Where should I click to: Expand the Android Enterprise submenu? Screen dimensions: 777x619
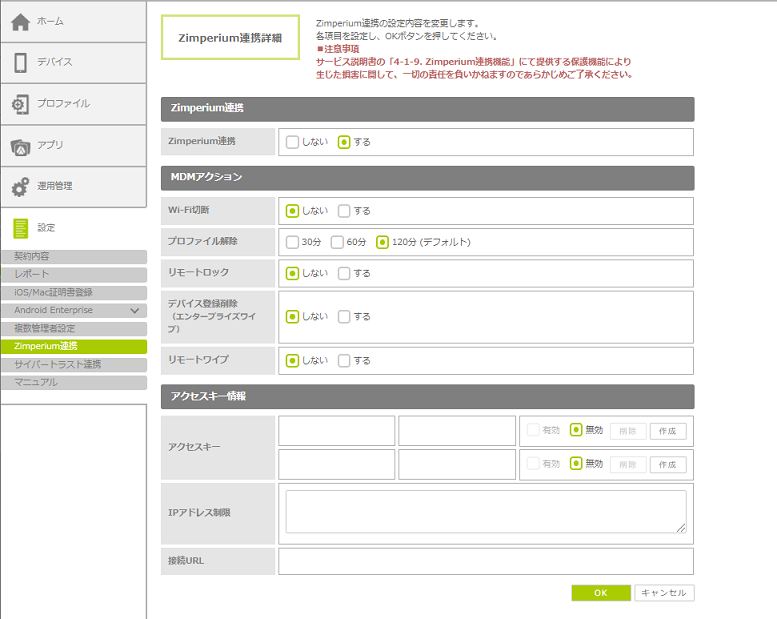(x=134, y=311)
